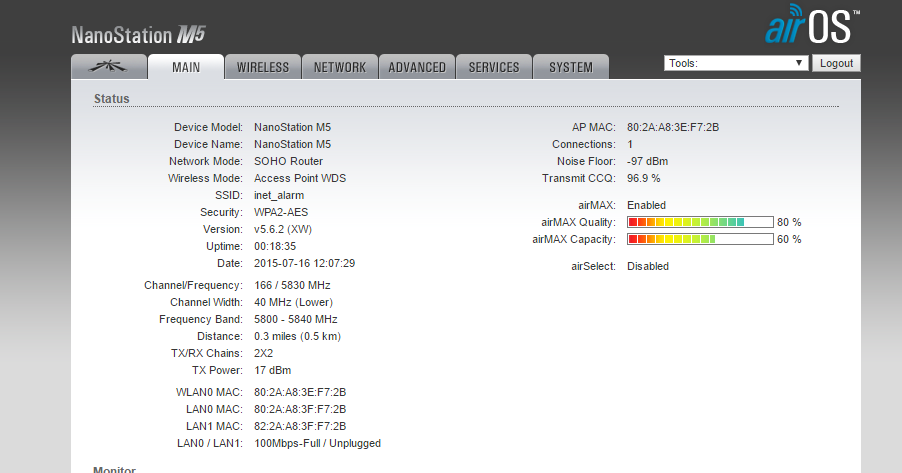The width and height of the screenshot is (902, 473).
Task: Click the LAN0 MAC address value
Action: [300, 410]
